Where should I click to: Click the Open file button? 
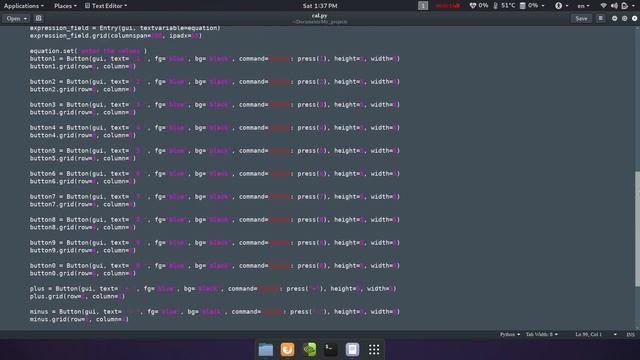[13, 18]
